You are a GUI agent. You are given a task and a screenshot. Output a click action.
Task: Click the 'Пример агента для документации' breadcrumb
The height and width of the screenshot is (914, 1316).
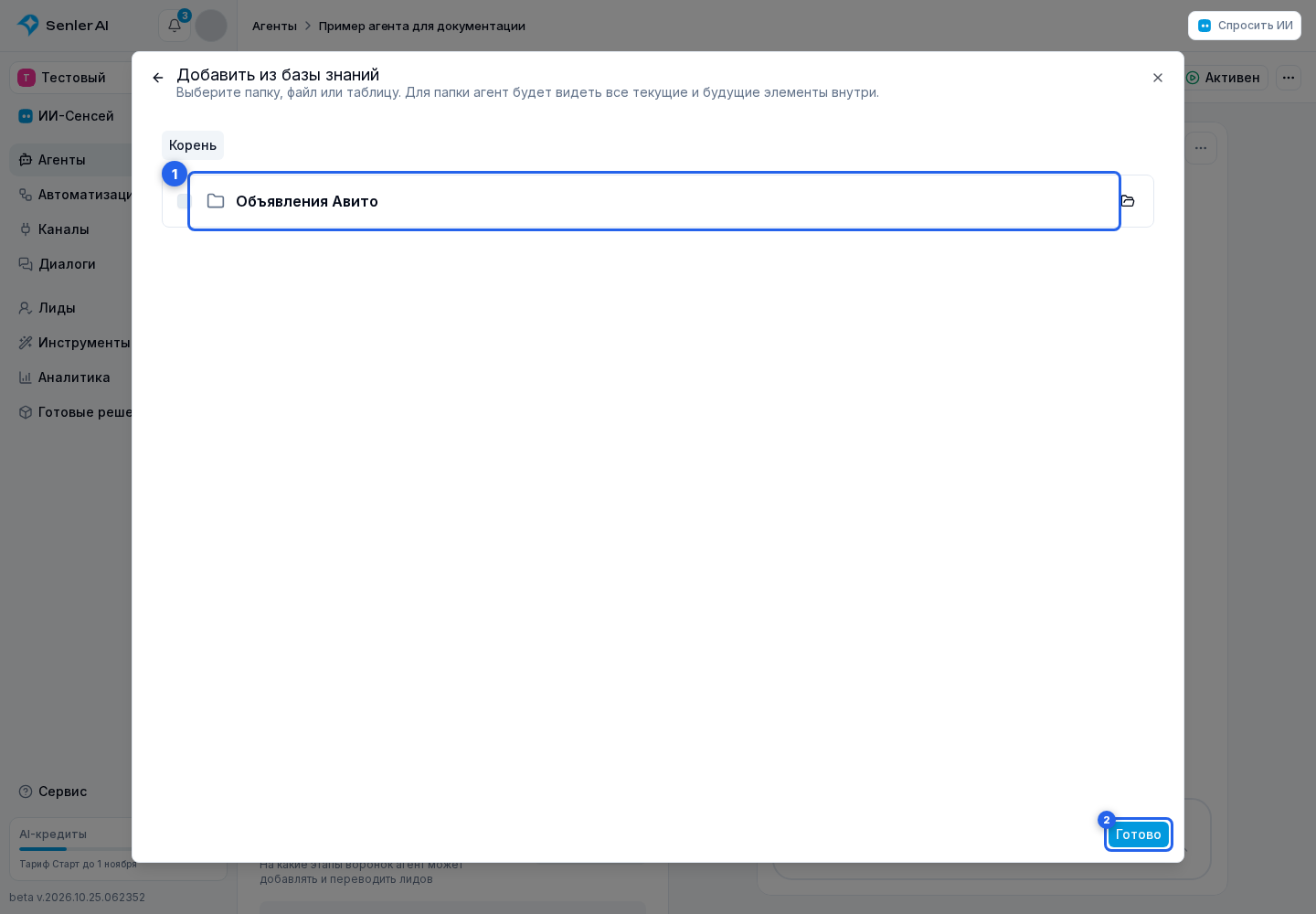[422, 26]
